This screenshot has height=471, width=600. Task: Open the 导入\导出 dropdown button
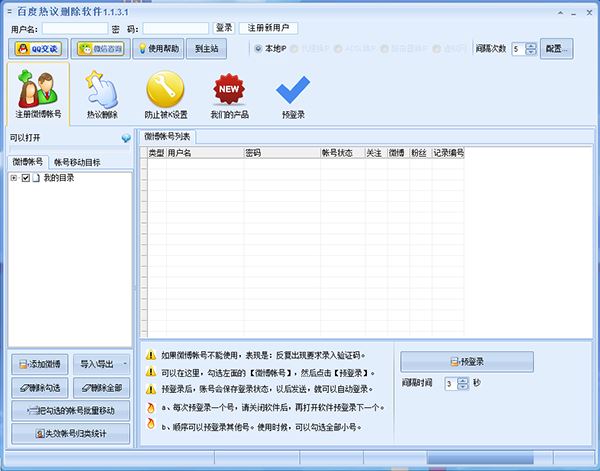click(x=102, y=363)
